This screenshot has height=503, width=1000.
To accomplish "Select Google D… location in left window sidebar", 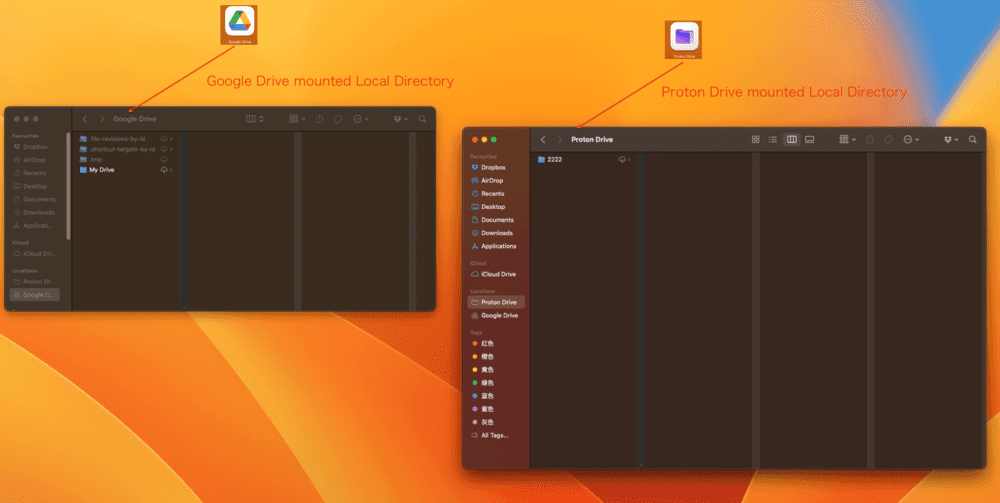I will click(34, 295).
